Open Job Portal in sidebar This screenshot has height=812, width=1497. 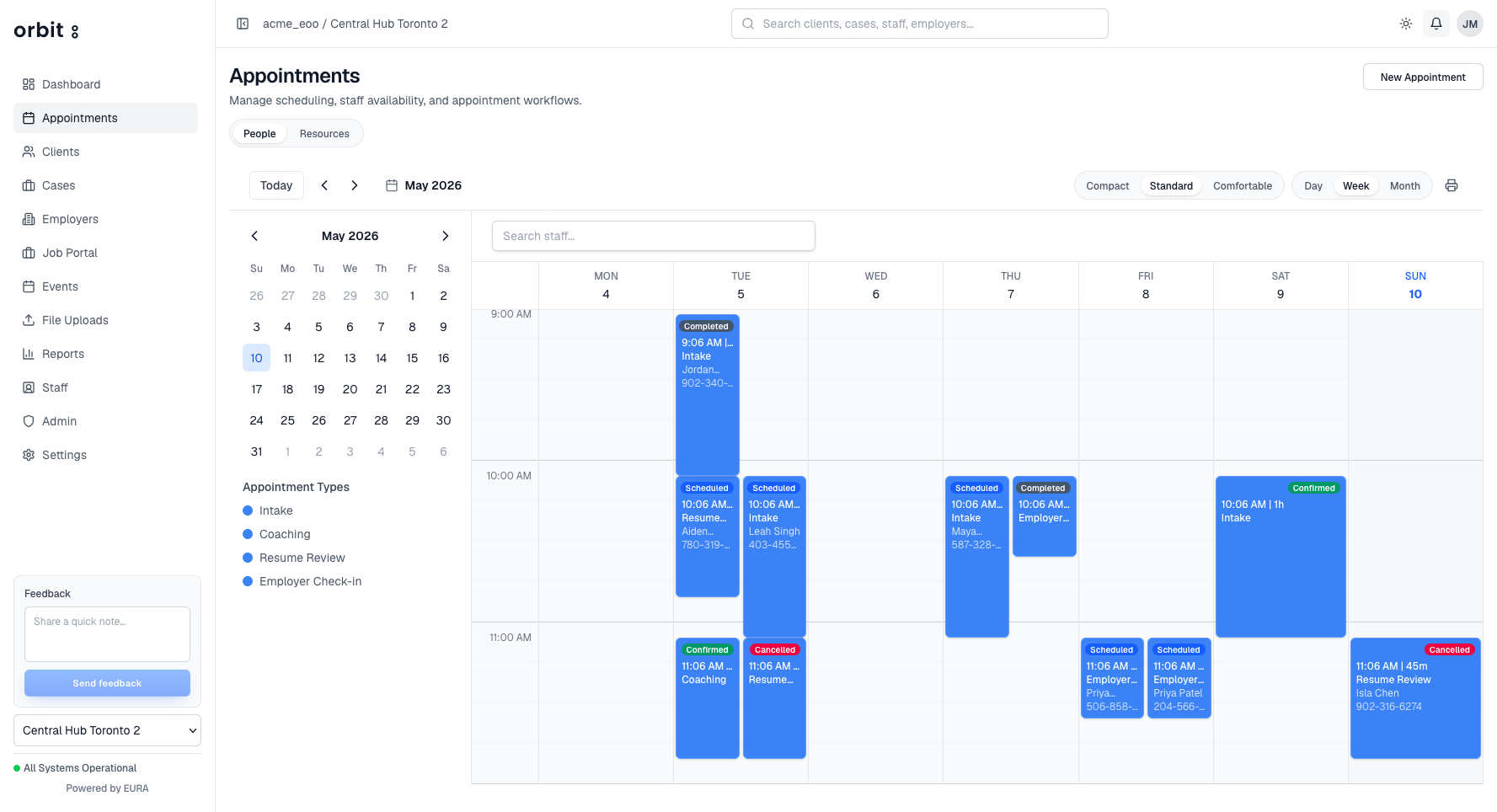click(105, 253)
